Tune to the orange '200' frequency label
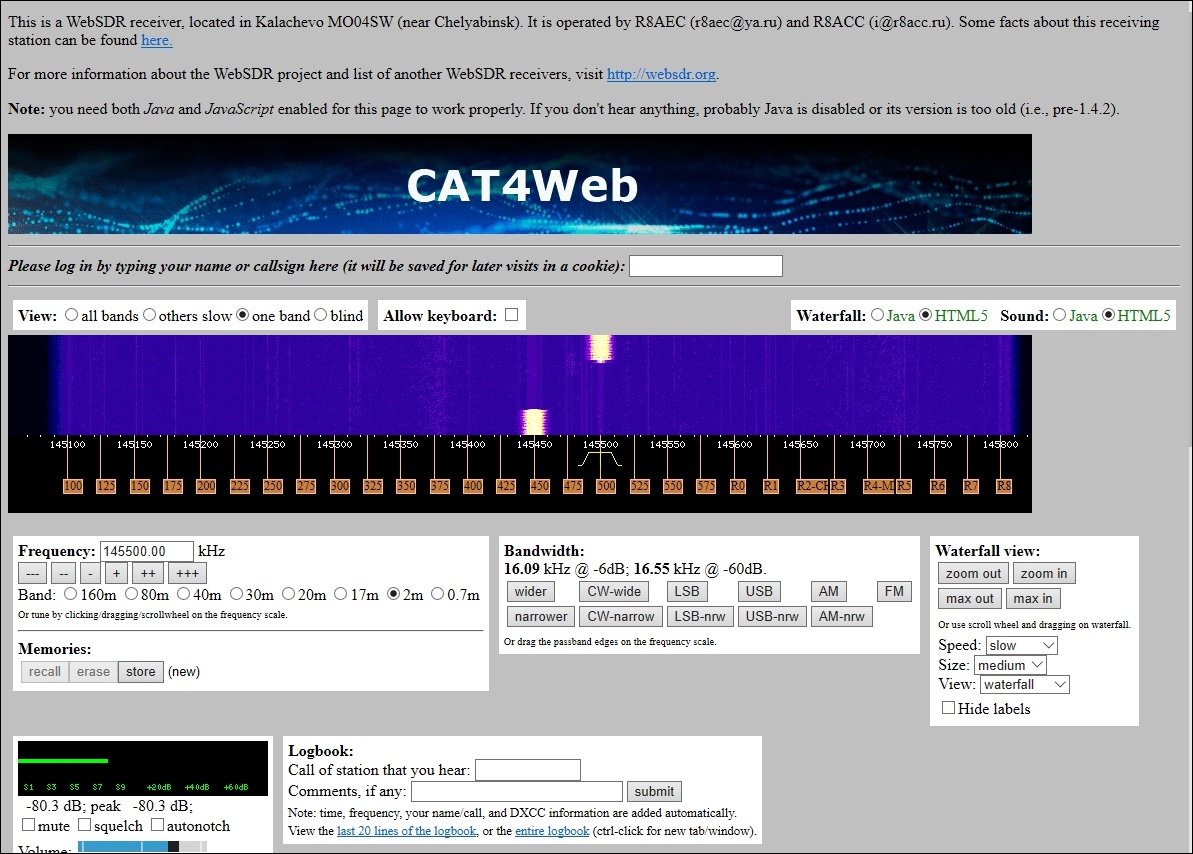The image size is (1193, 854). 205,486
